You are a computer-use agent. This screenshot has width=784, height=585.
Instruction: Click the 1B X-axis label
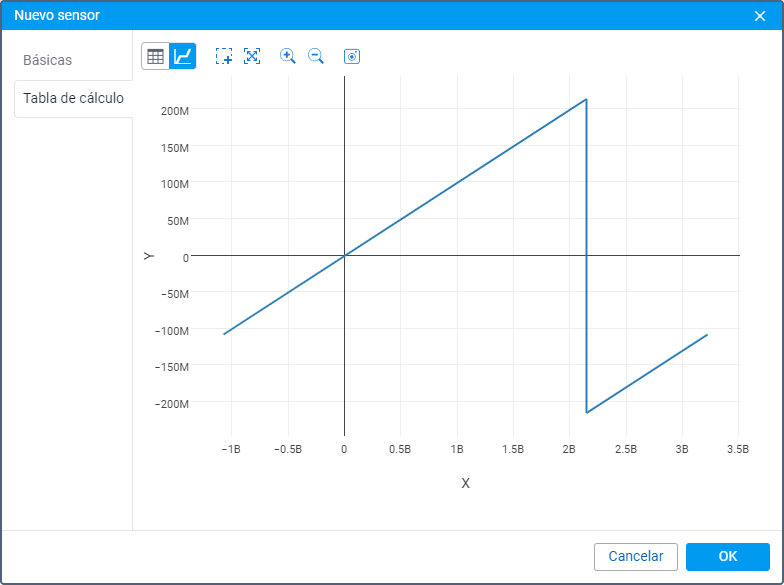point(456,449)
